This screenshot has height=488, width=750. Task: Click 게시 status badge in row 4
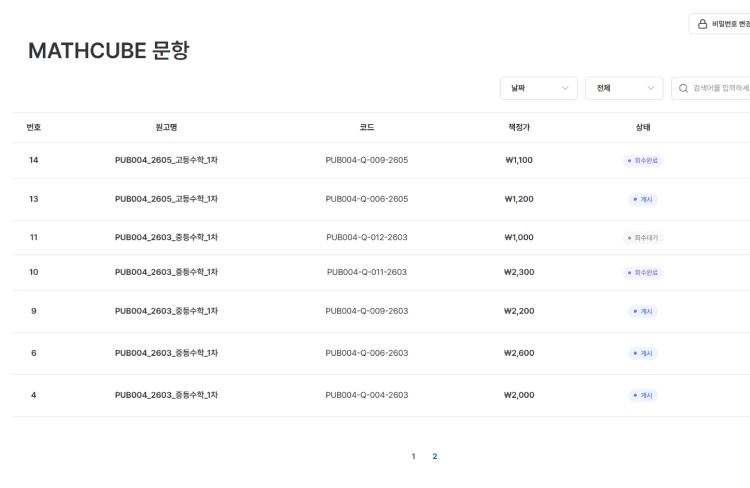[x=643, y=396]
